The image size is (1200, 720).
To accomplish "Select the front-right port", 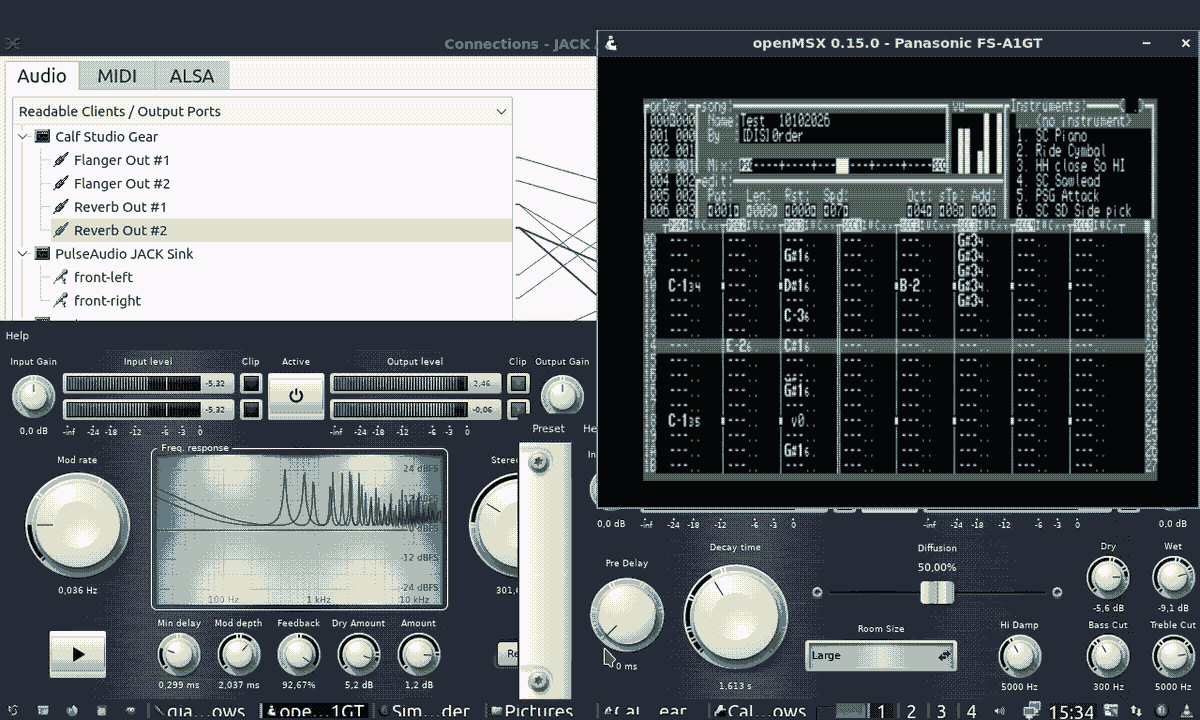I will (107, 301).
